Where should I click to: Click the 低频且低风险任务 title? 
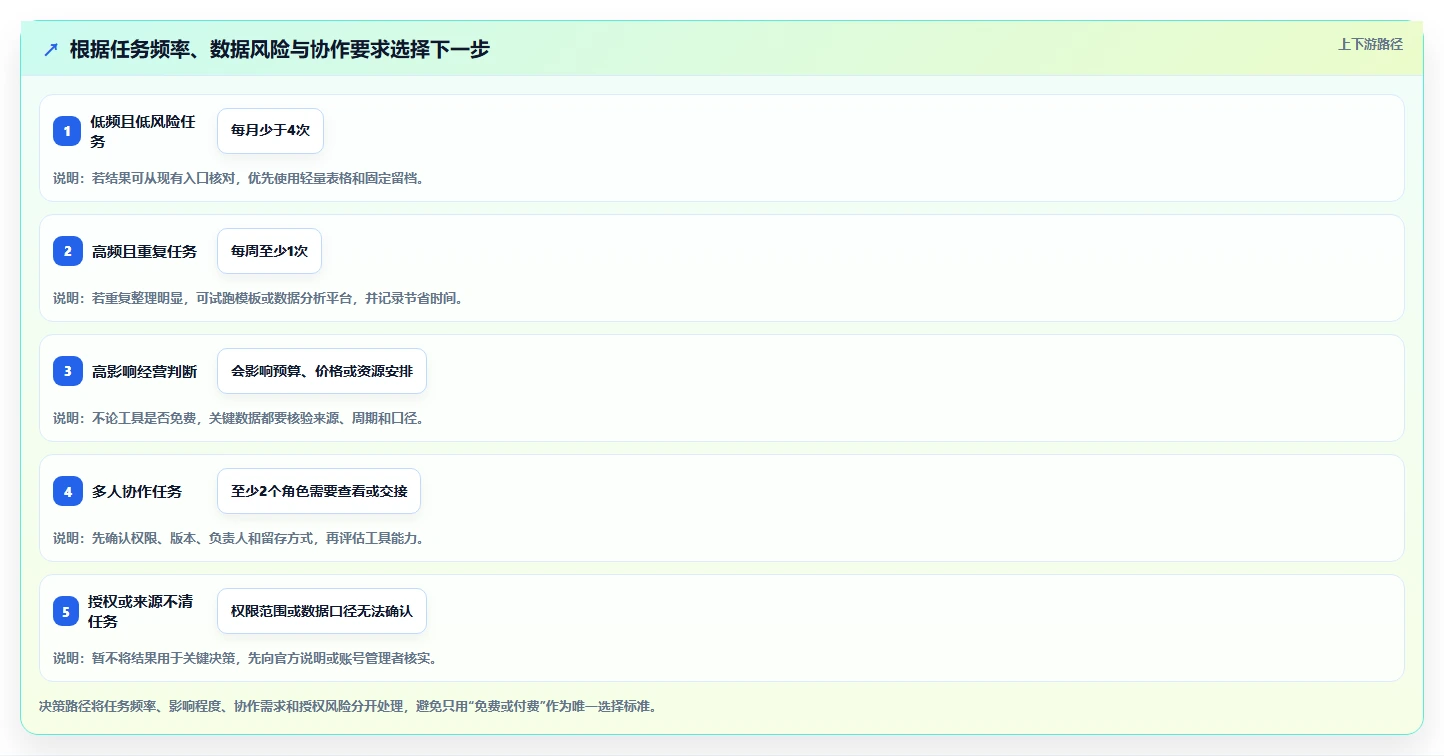click(143, 131)
